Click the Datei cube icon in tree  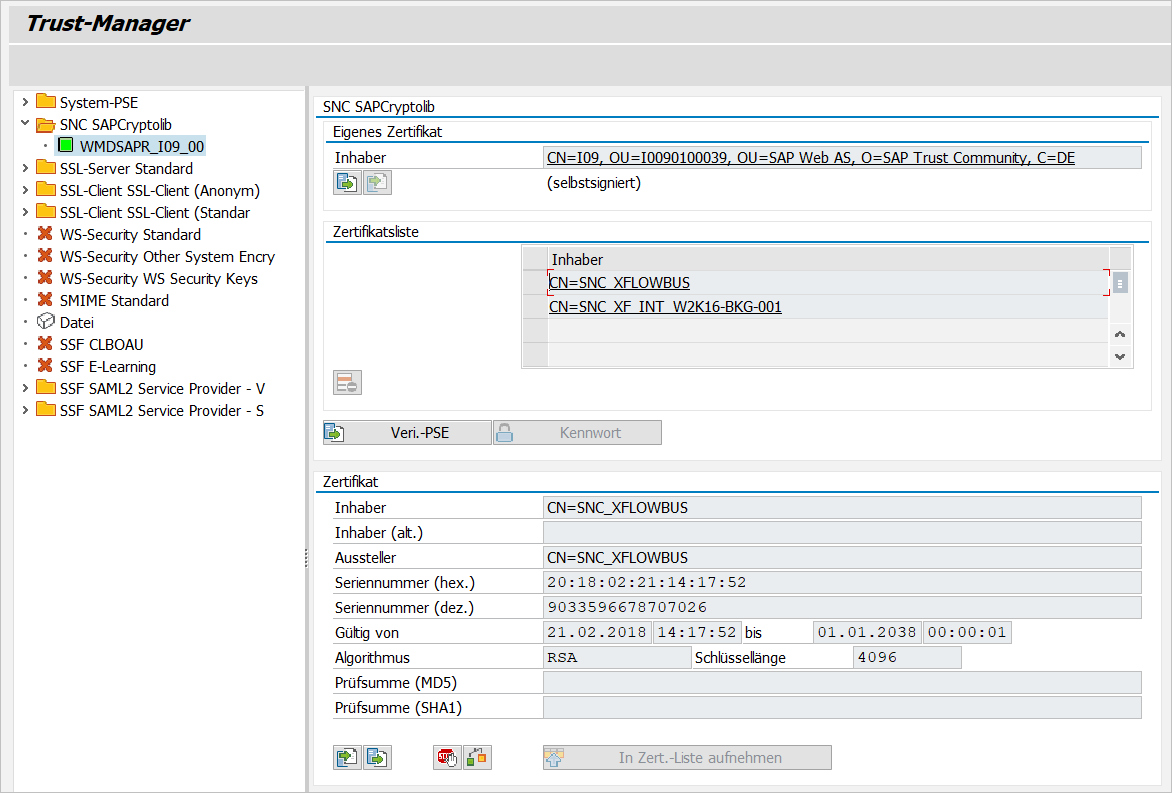pos(45,322)
